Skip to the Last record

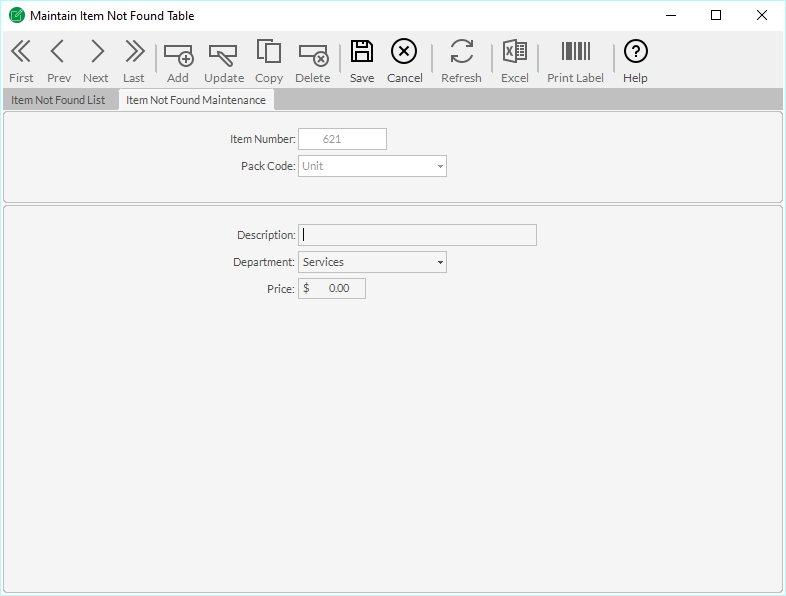134,61
